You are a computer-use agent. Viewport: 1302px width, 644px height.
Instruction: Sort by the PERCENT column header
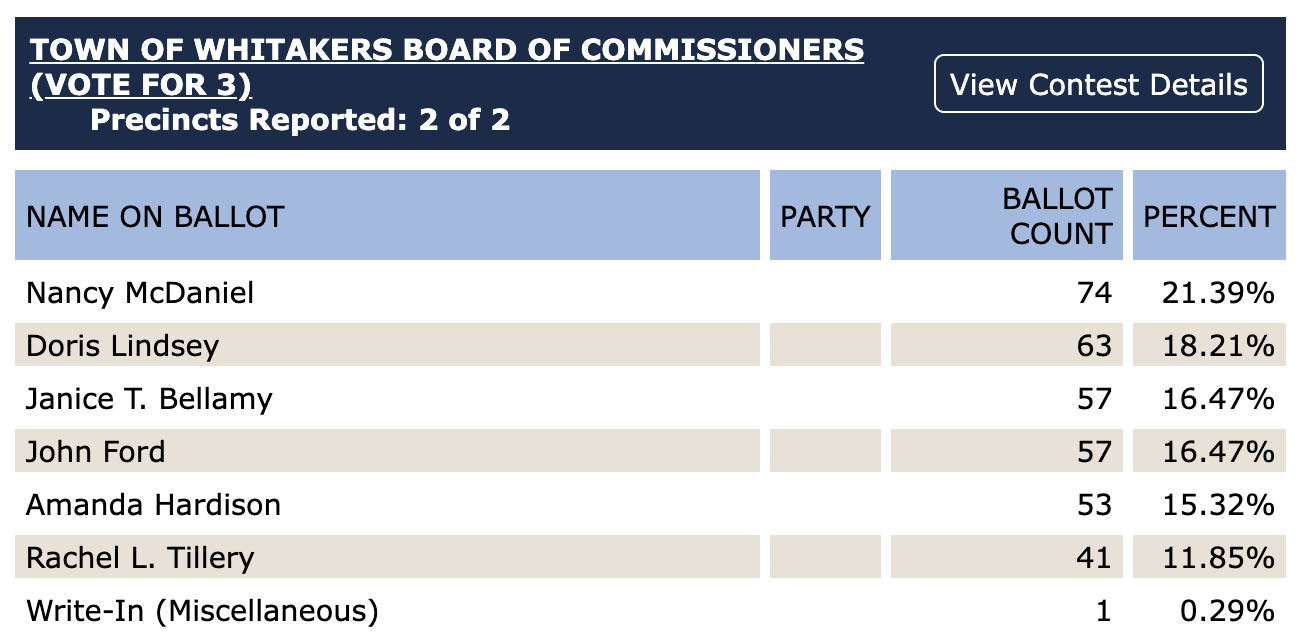(x=1209, y=216)
